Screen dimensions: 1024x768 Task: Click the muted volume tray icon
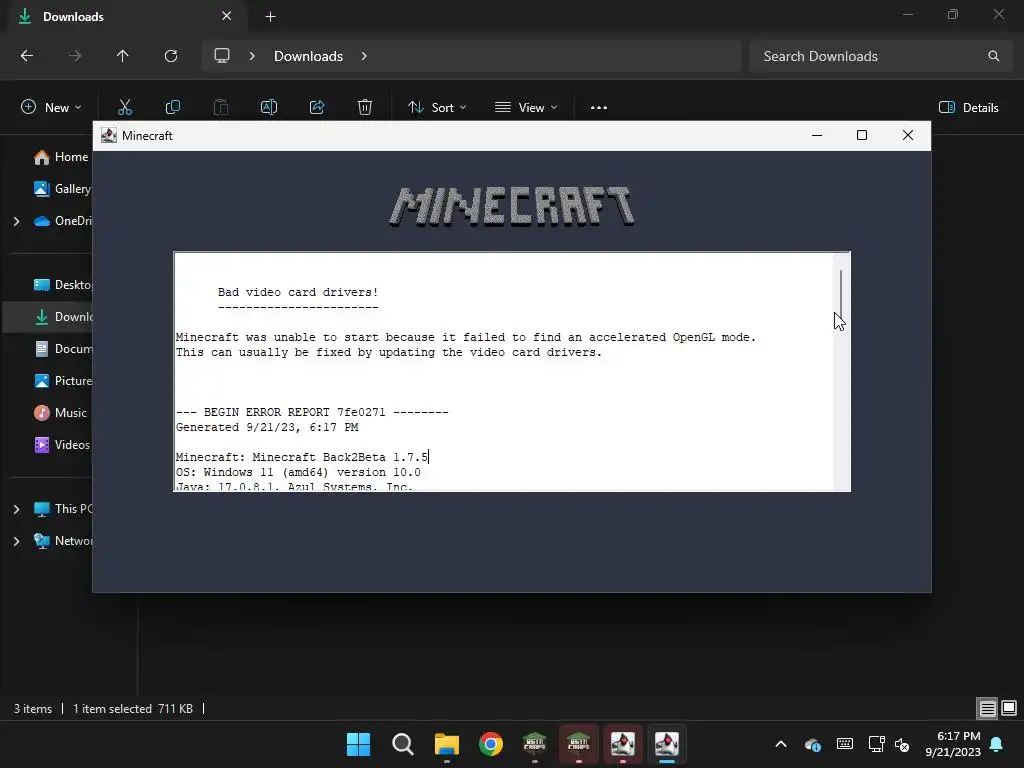click(x=902, y=744)
